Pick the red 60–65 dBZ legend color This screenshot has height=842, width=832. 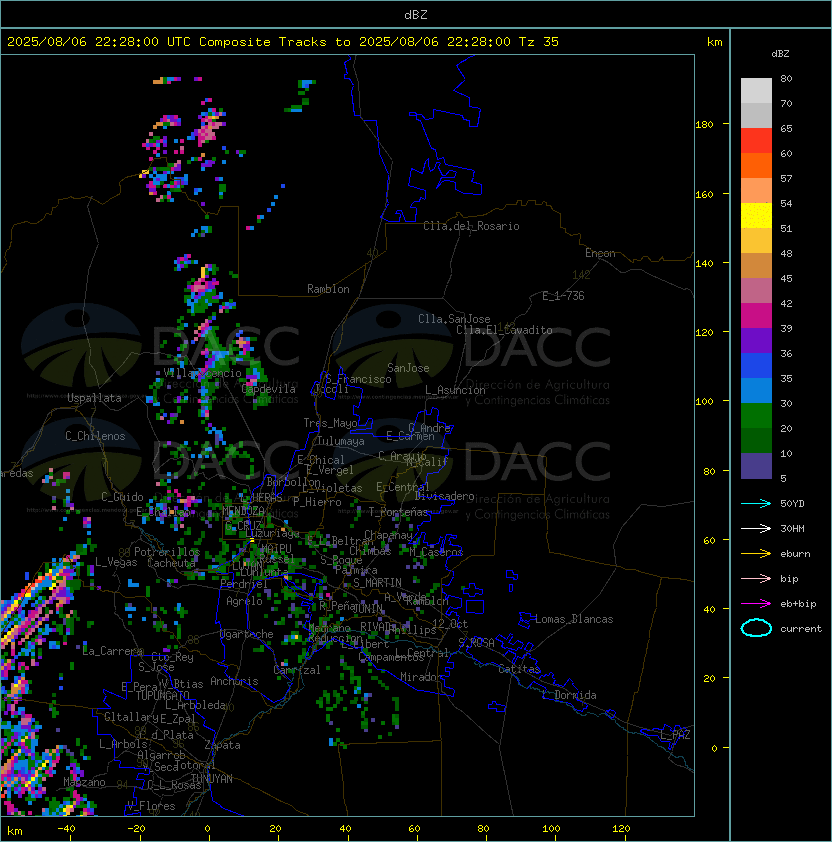756,141
